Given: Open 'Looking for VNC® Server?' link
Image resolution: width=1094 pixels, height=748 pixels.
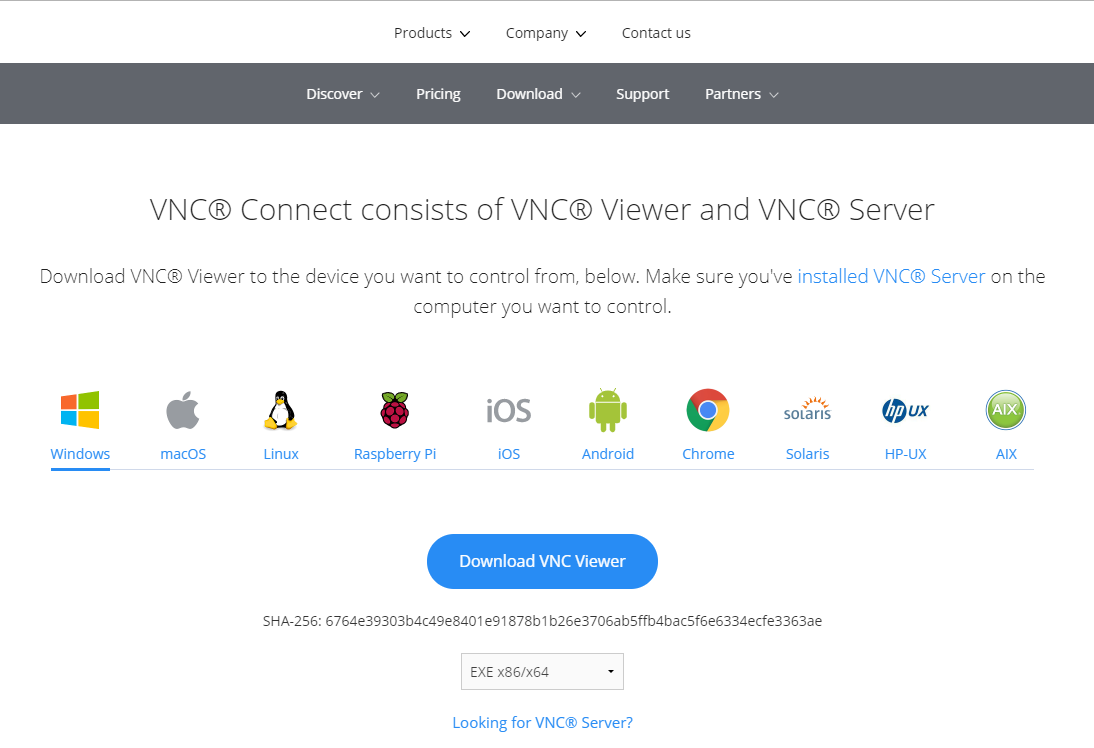Looking at the screenshot, I should pyautogui.click(x=542, y=722).
